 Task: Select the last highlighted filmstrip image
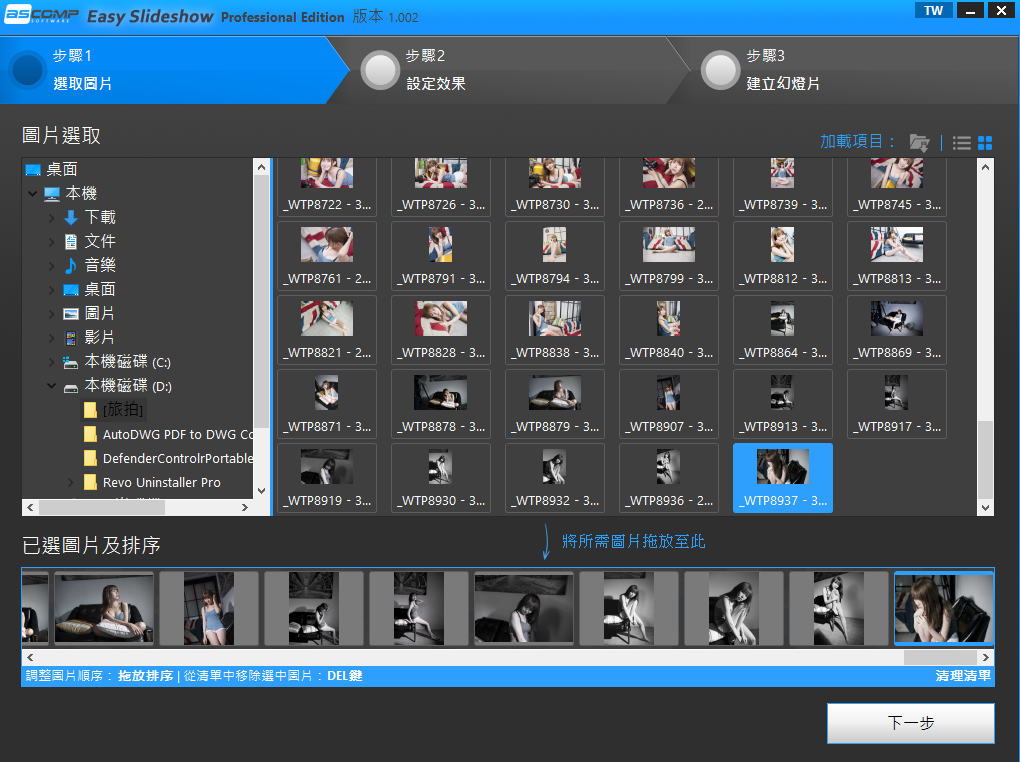pyautogui.click(x=944, y=608)
